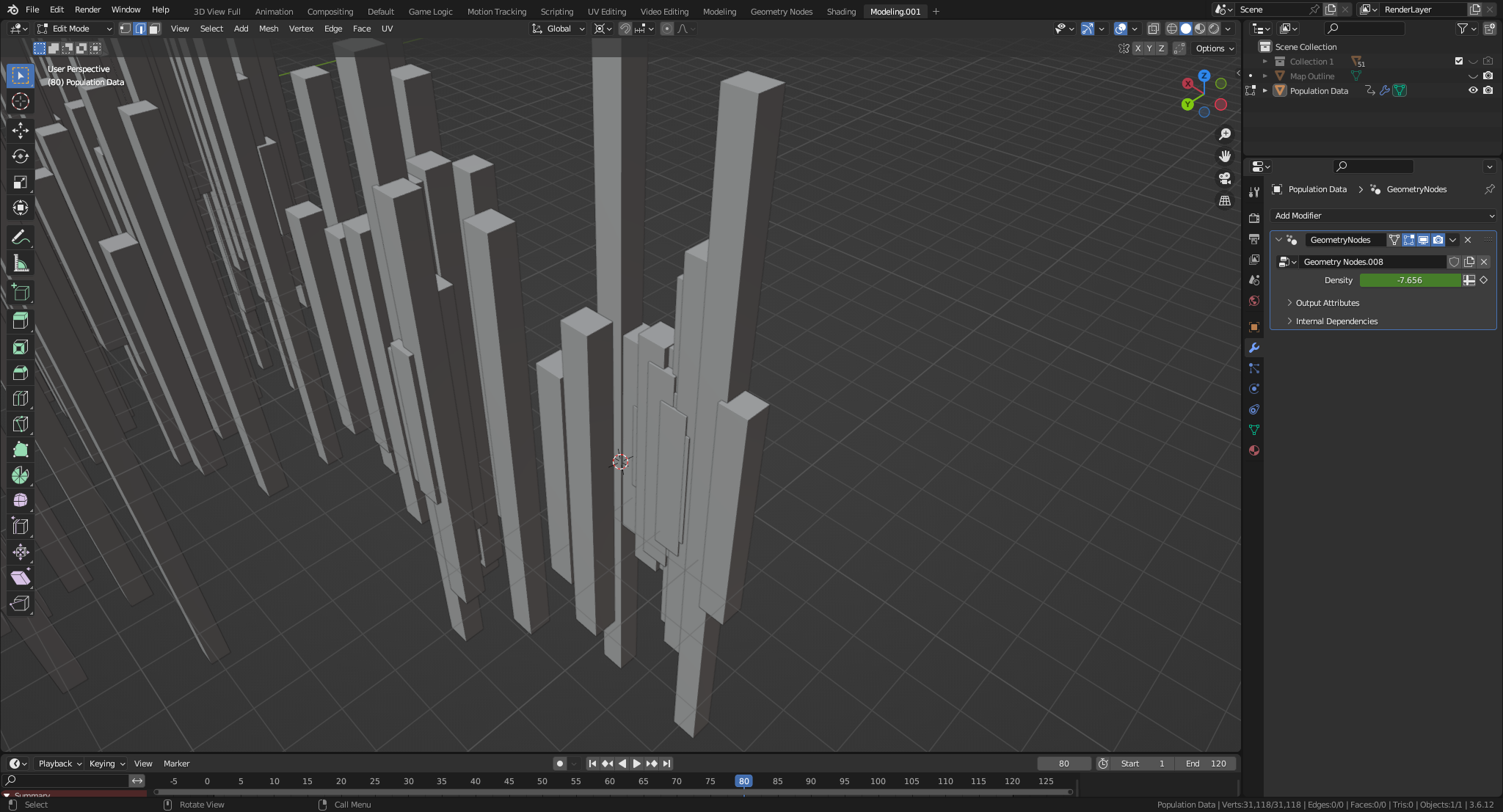
Task: Open the Add Modifier dropdown
Action: coord(1383,216)
